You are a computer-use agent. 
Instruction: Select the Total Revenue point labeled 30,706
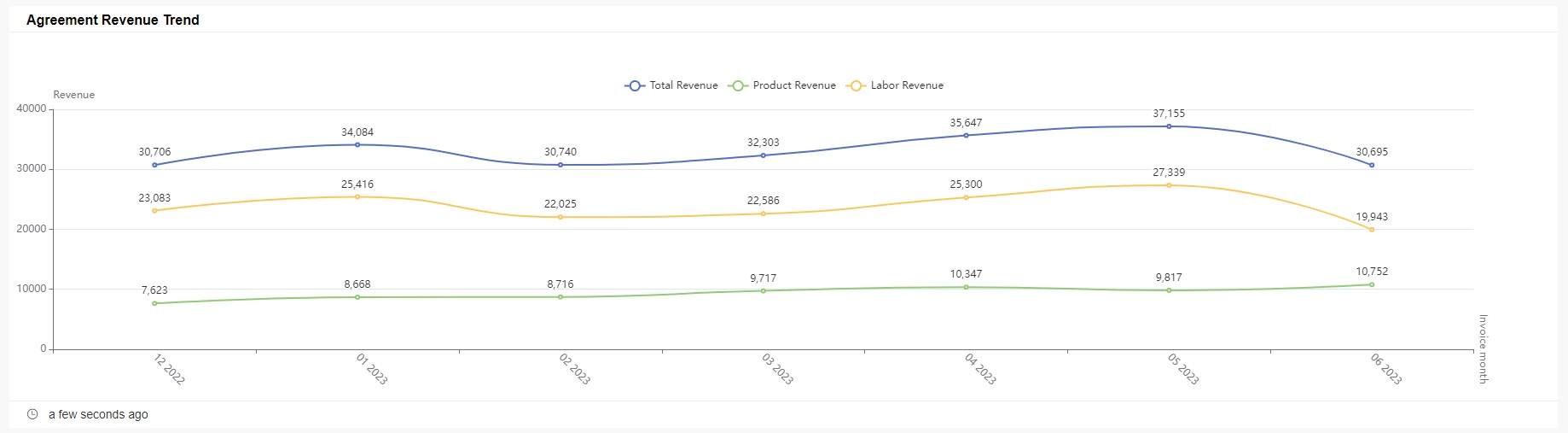point(154,165)
